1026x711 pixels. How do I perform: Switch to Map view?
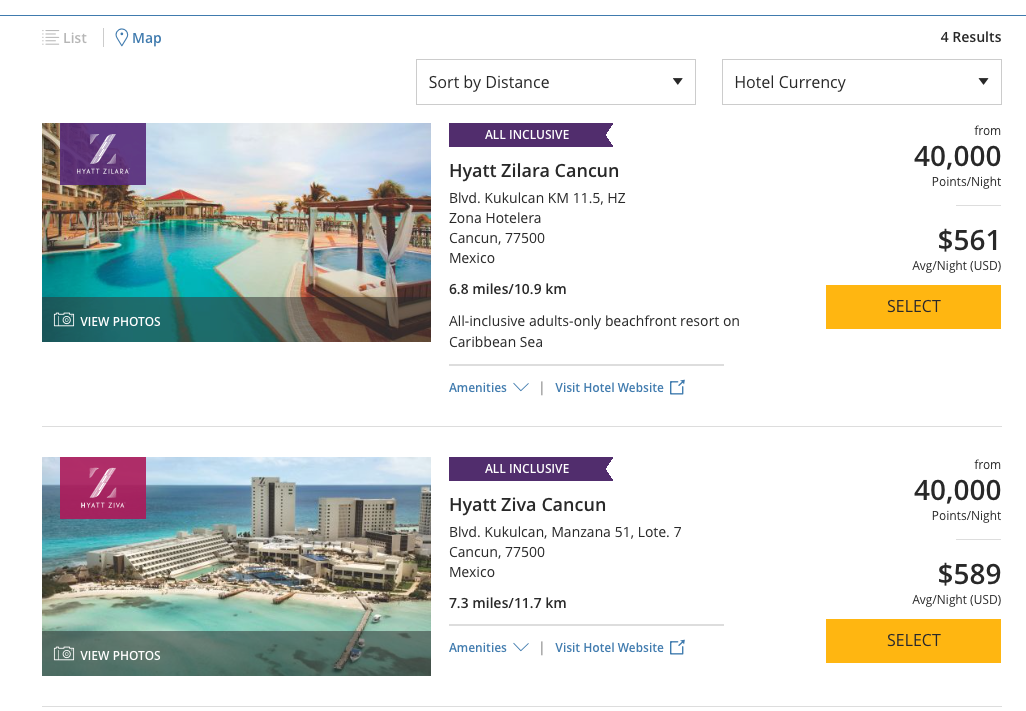[x=138, y=38]
